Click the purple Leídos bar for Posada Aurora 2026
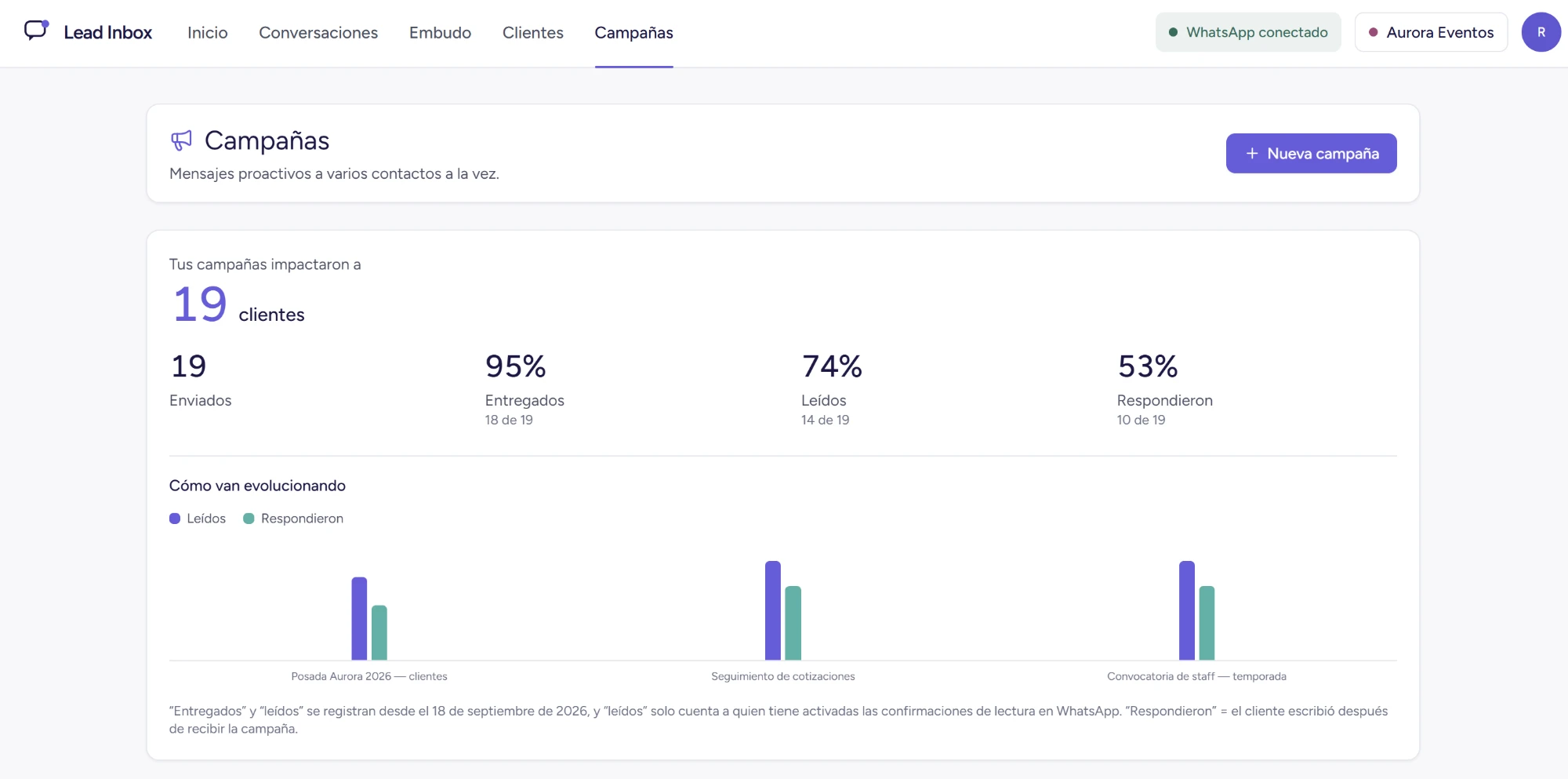Image resolution: width=1568 pixels, height=779 pixels. tap(359, 618)
